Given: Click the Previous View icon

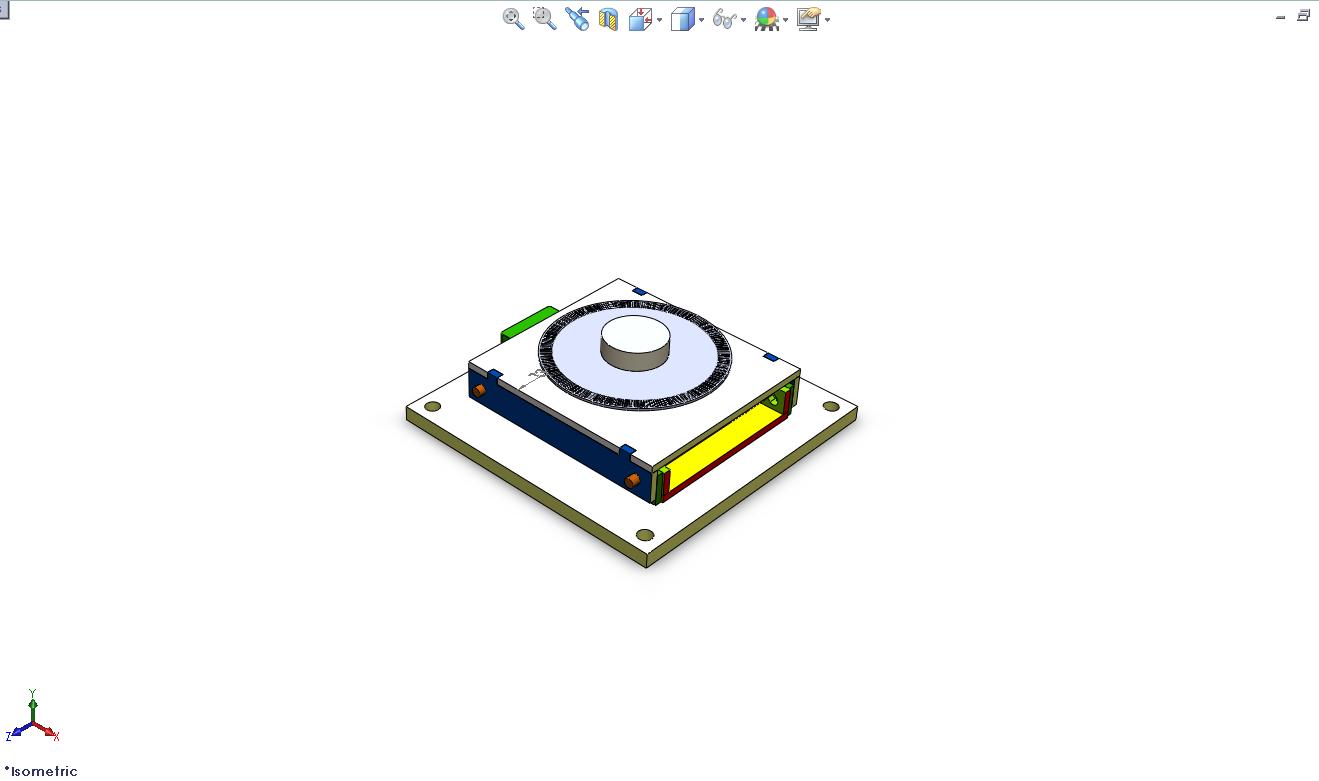Looking at the screenshot, I should [x=577, y=19].
